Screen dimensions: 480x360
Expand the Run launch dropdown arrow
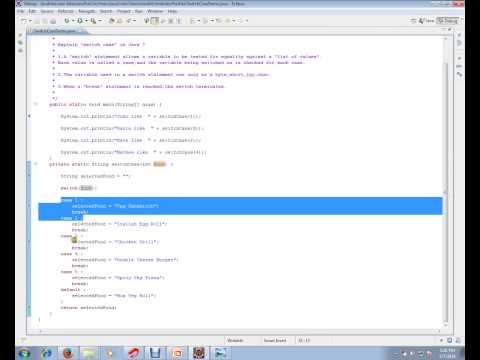(x=86, y=21)
